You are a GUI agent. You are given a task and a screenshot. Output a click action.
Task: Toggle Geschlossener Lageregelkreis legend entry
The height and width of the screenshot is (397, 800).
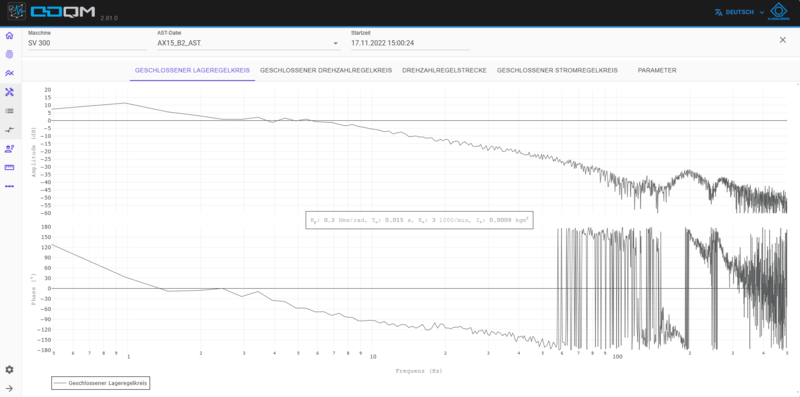pyautogui.click(x=101, y=383)
